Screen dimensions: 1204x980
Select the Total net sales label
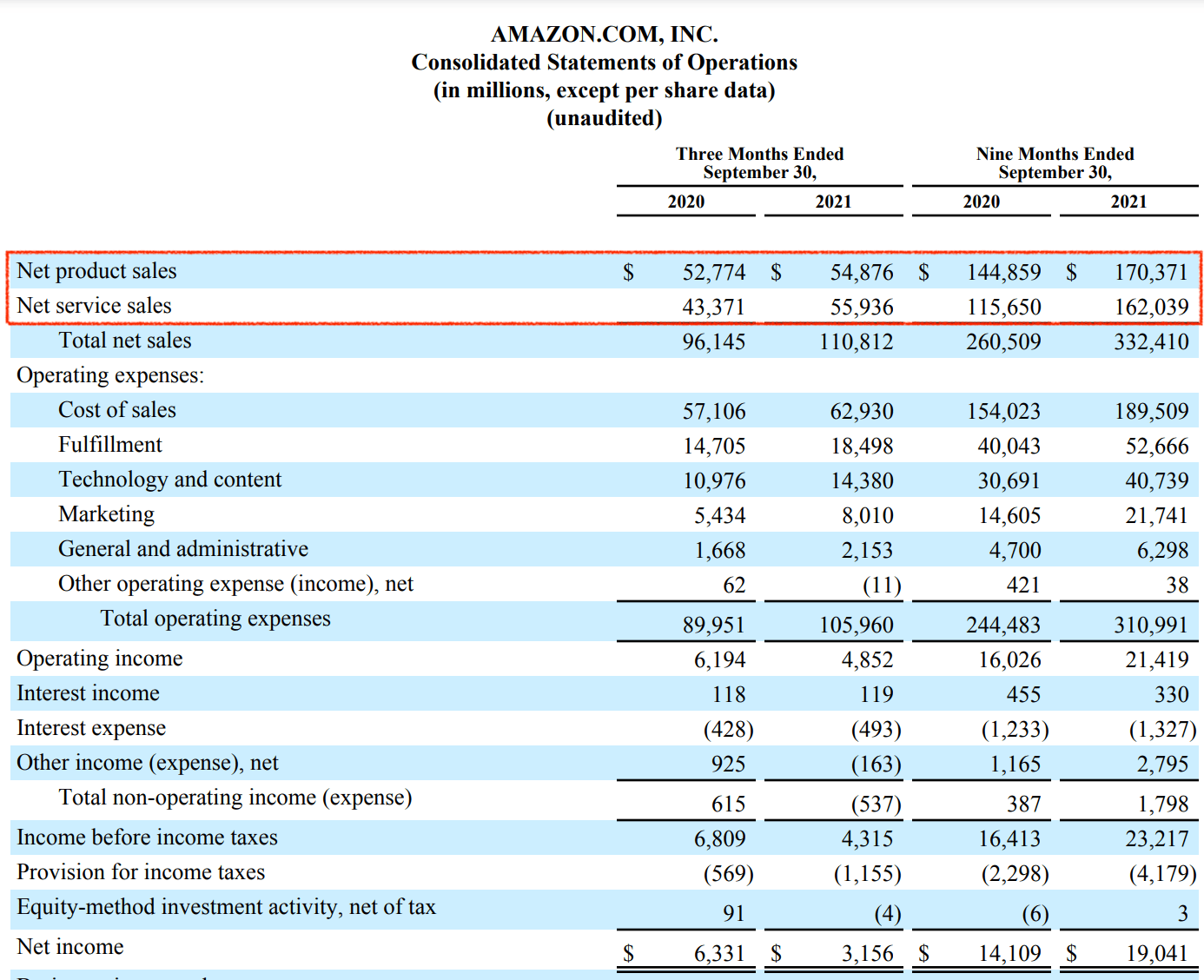(124, 340)
